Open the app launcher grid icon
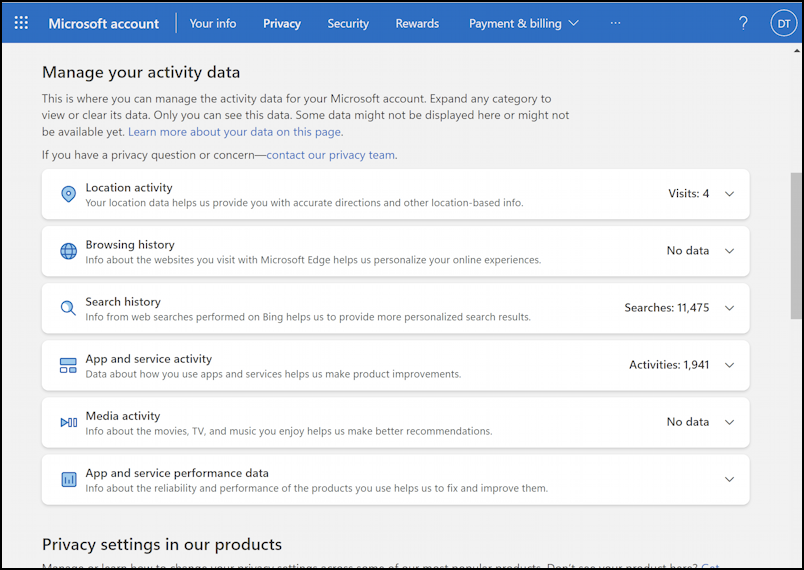This screenshot has width=804, height=570. (21, 23)
